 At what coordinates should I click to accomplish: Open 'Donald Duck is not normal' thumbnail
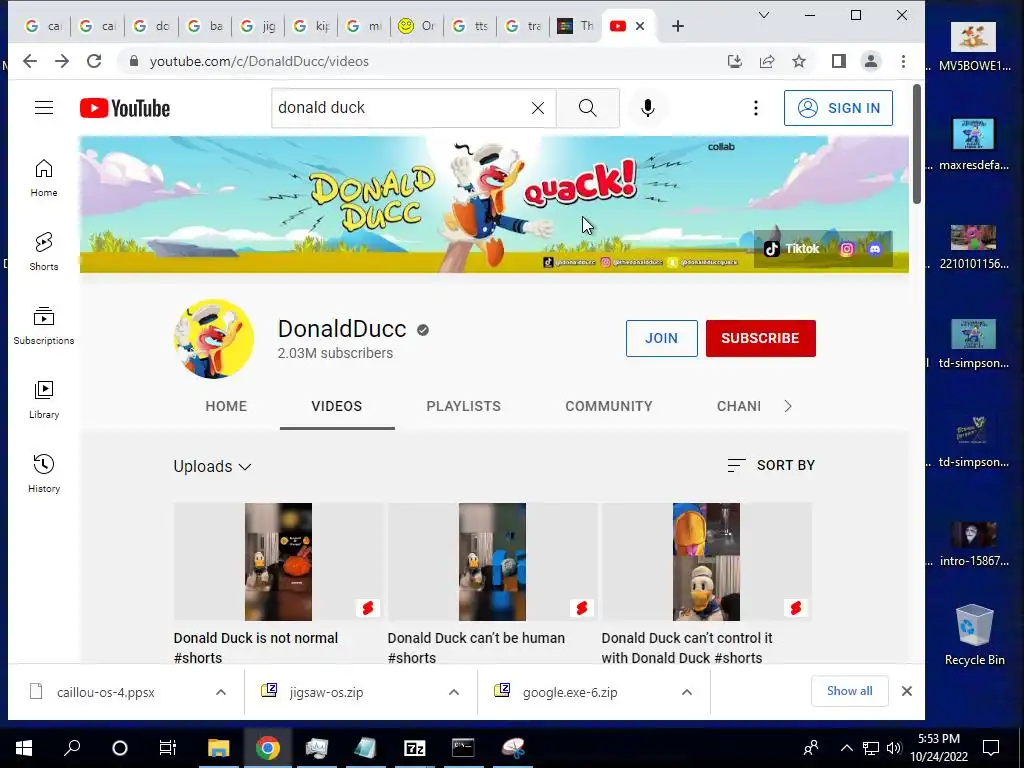pos(278,562)
